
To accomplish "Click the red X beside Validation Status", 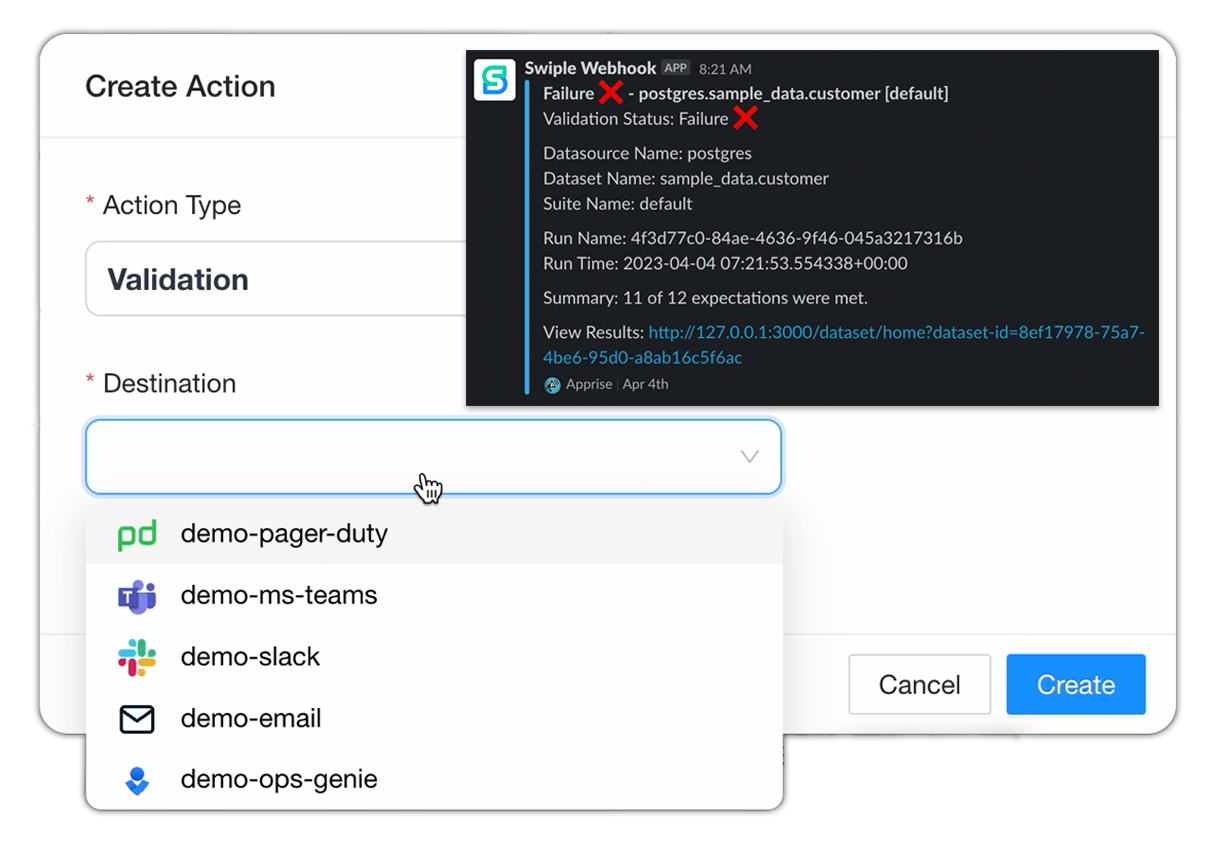I will 745,119.
